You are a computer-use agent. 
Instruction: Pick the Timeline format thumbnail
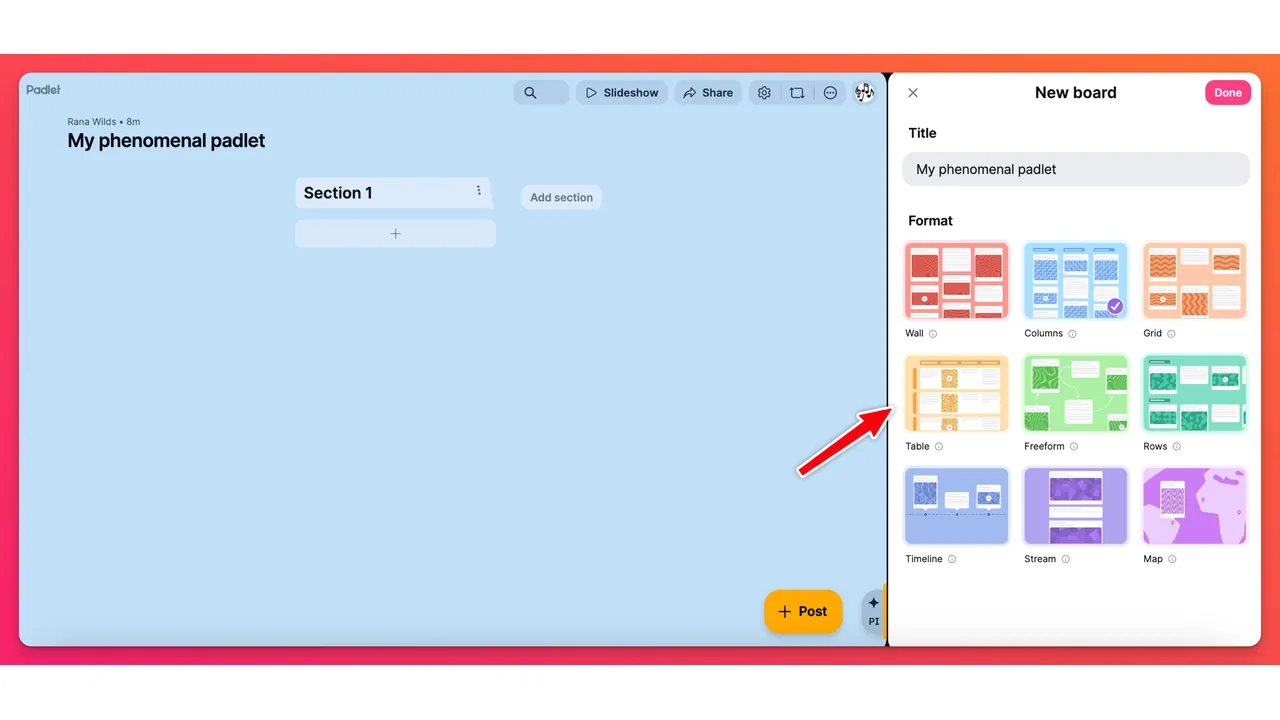pos(956,506)
